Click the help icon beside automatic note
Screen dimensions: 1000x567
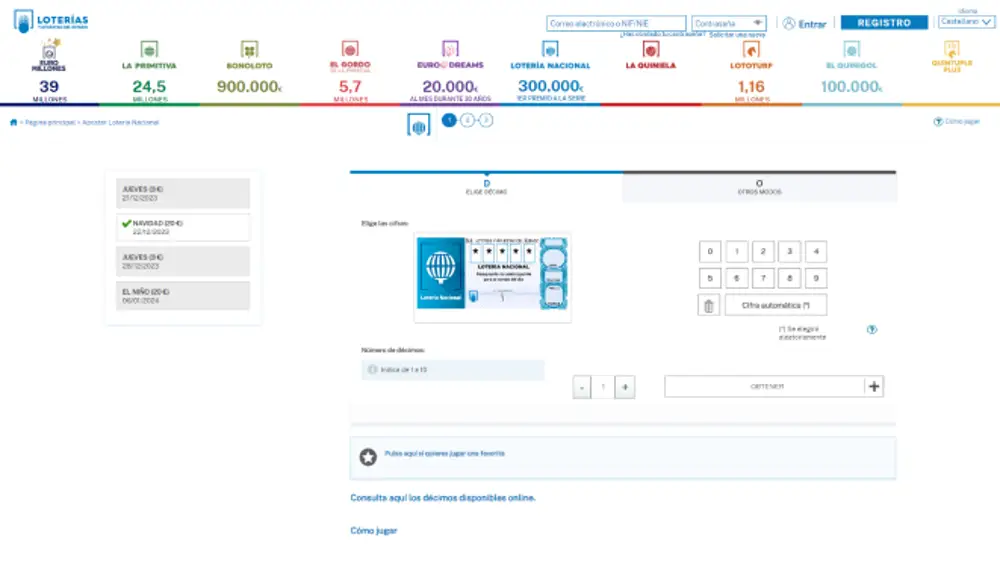tap(872, 330)
